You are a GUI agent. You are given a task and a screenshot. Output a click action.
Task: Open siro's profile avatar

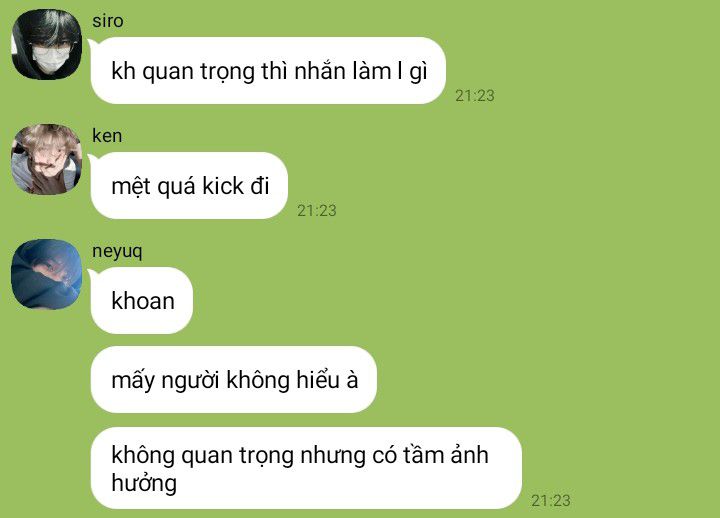click(46, 45)
